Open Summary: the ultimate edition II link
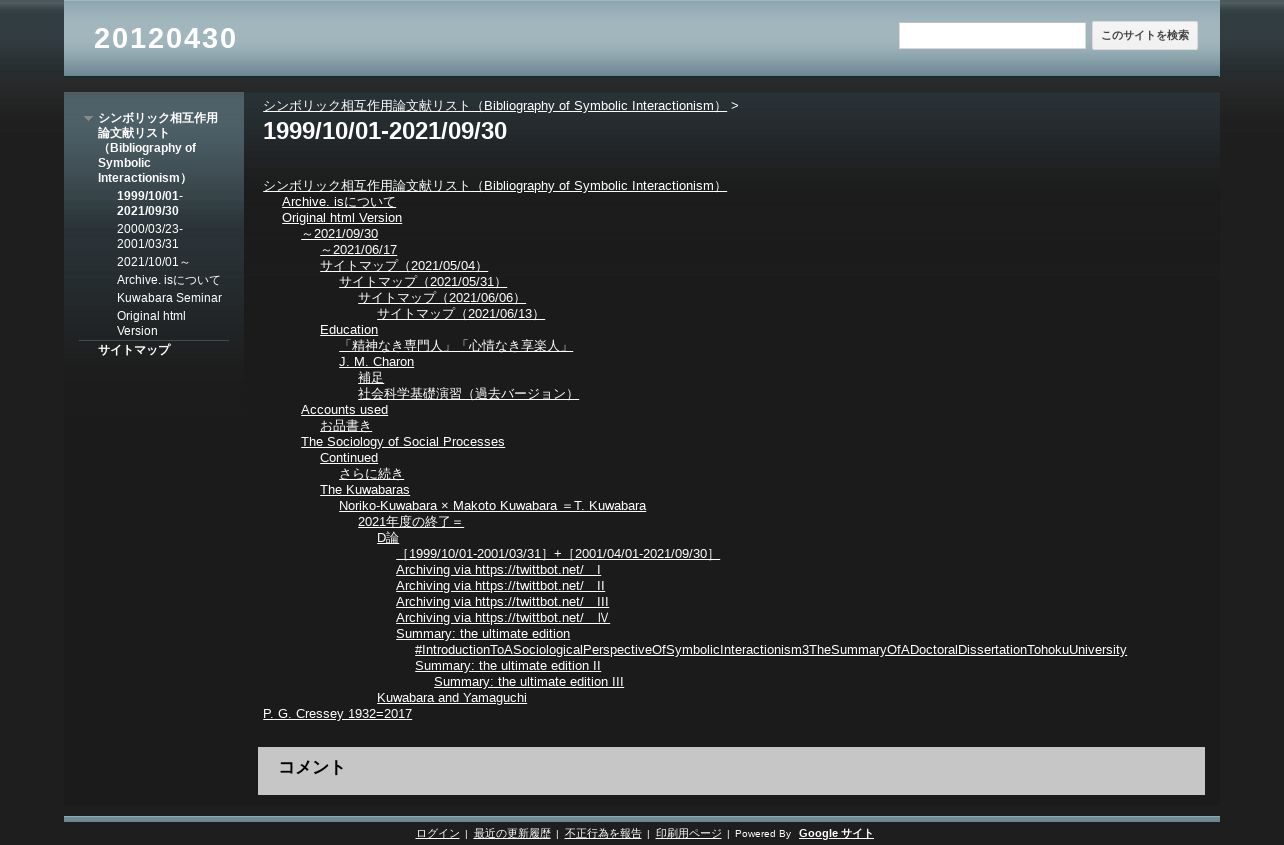Viewport: 1284px width, 845px height. [x=508, y=665]
